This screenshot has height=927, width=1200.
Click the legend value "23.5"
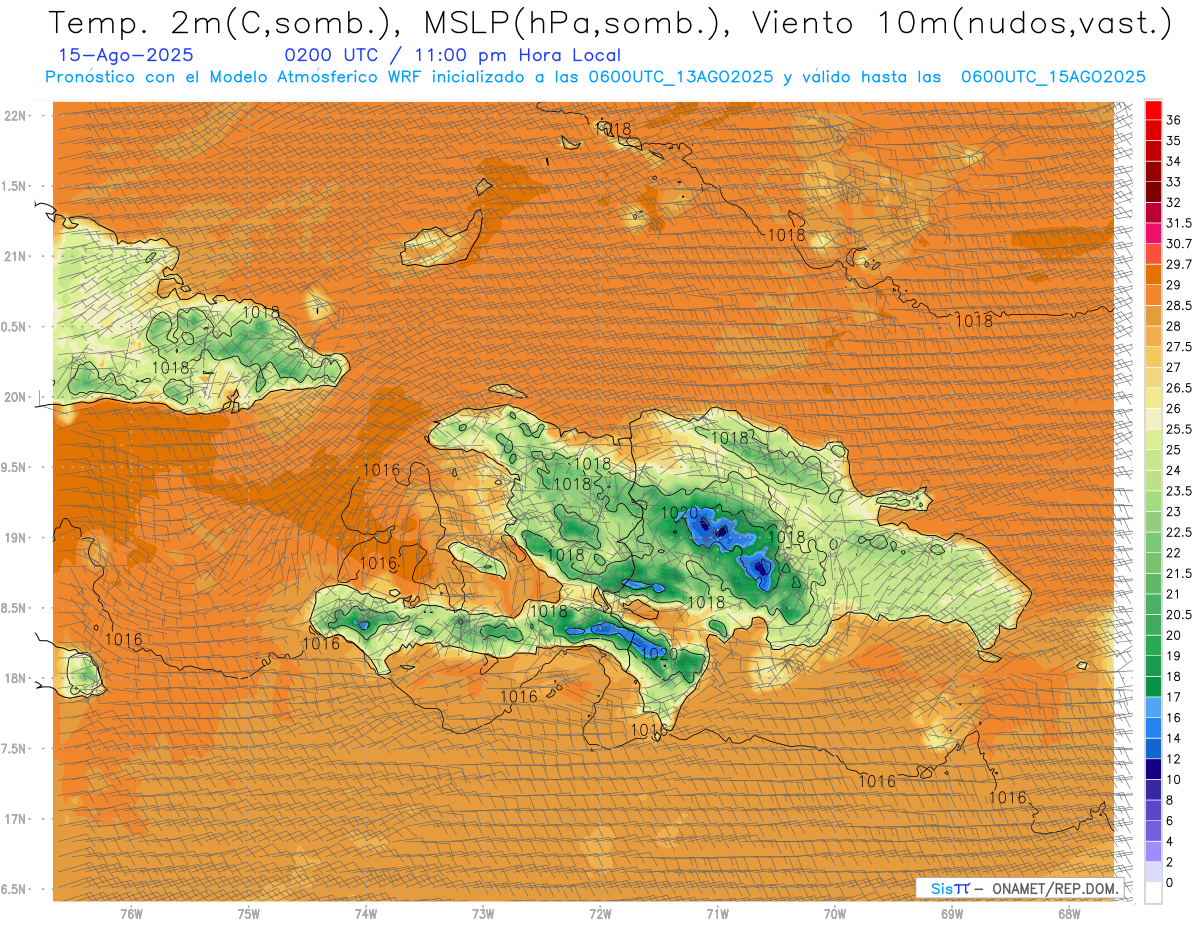coord(1178,491)
